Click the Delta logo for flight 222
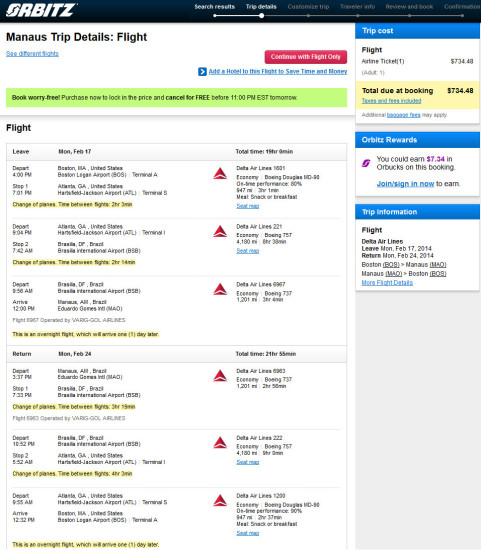The height and width of the screenshot is (550, 481). [x=220, y=443]
